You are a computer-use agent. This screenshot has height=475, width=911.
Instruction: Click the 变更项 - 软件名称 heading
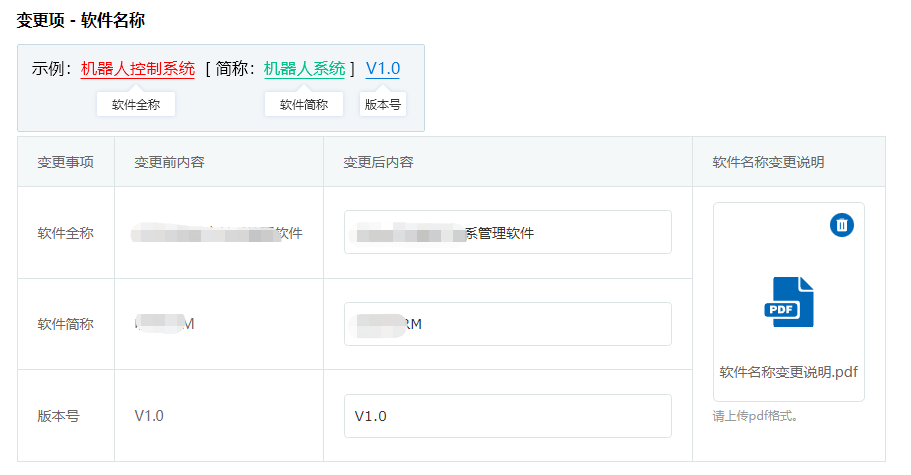coord(81,20)
